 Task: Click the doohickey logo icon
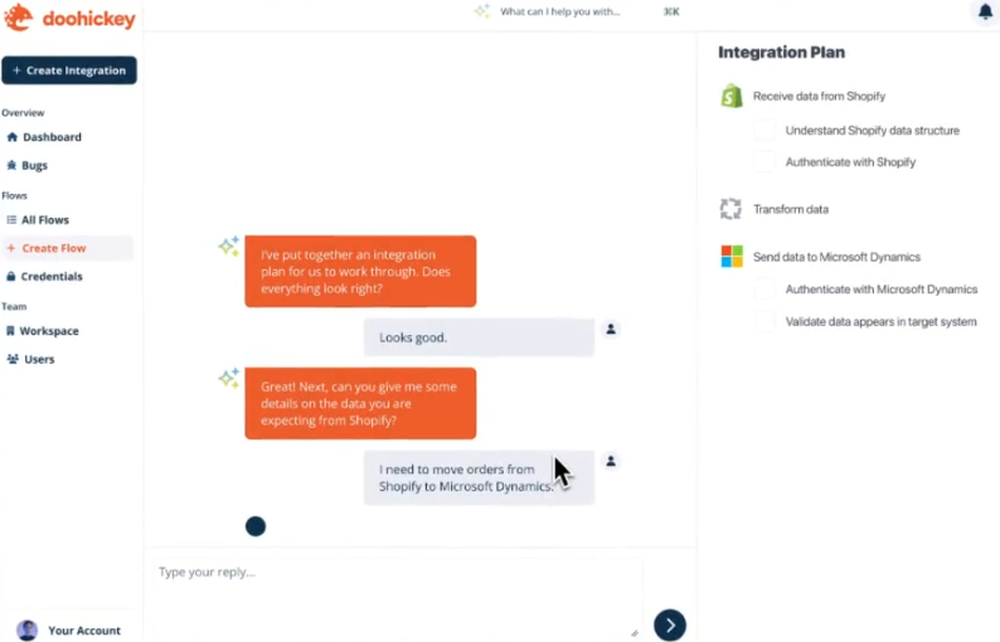18,18
